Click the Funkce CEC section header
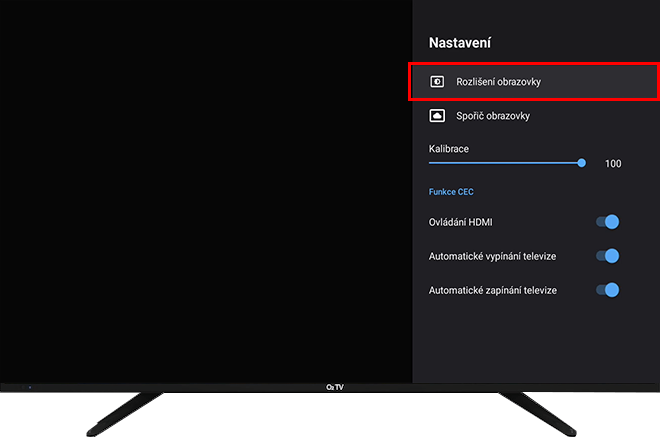Image resolution: width=660 pixels, height=437 pixels. pos(451,192)
